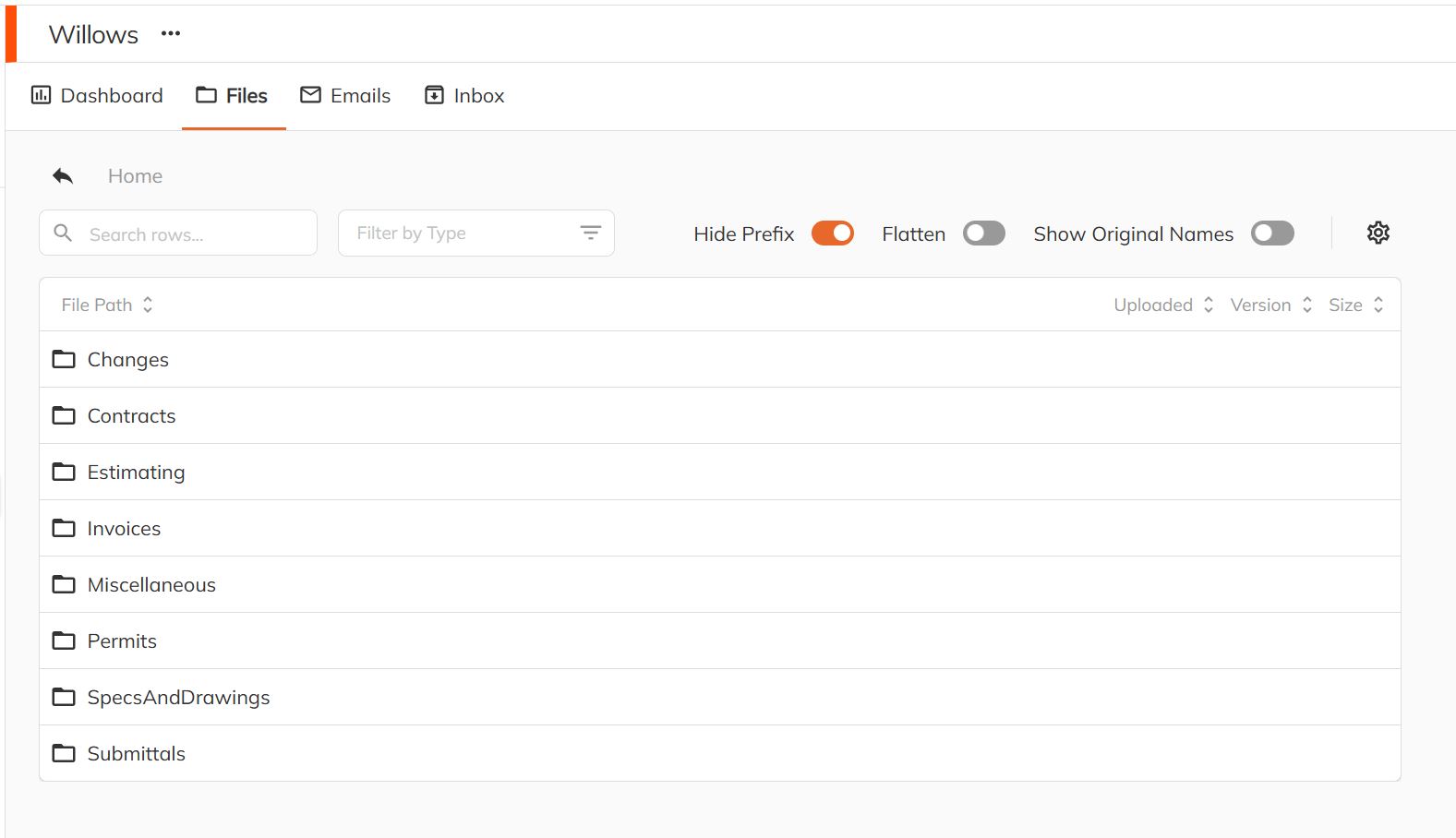Go to the Home breadcrumb link

click(x=135, y=176)
